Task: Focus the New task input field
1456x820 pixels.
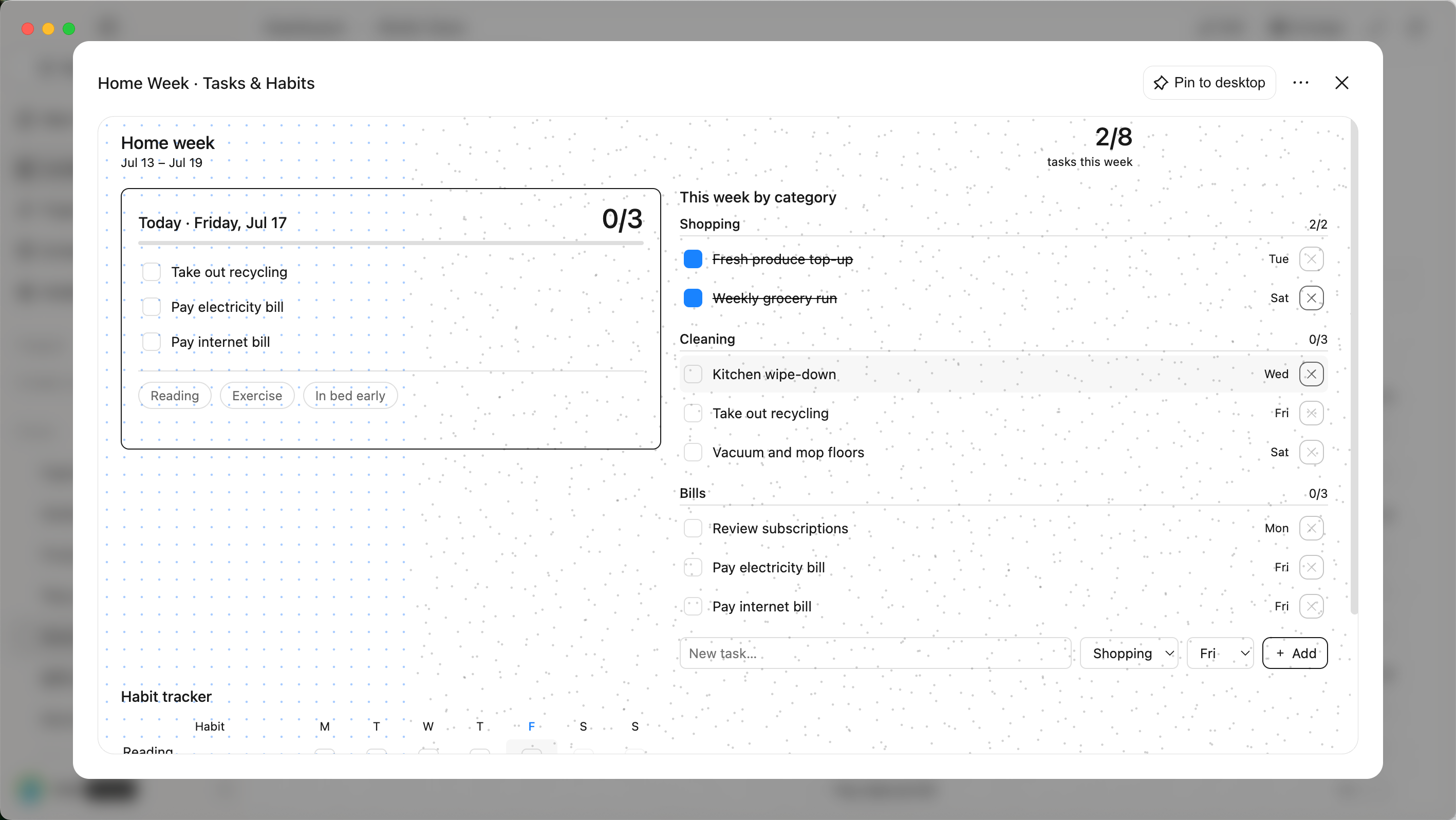Action: [875, 654]
